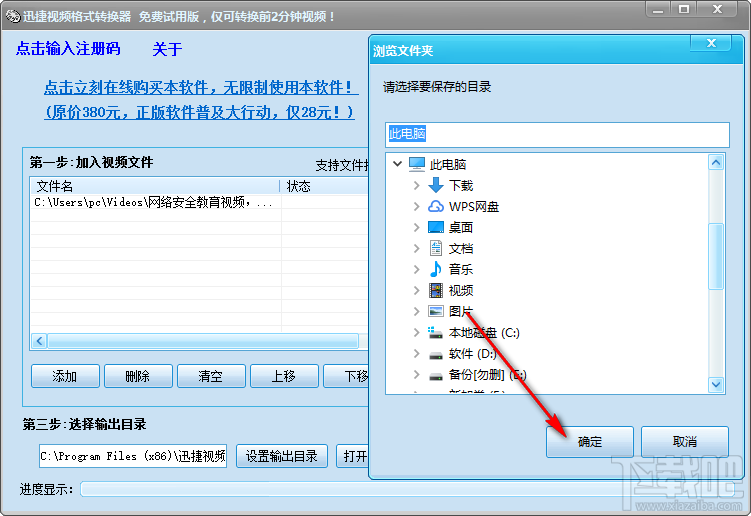Expand the 音乐 folder node

pos(416,269)
